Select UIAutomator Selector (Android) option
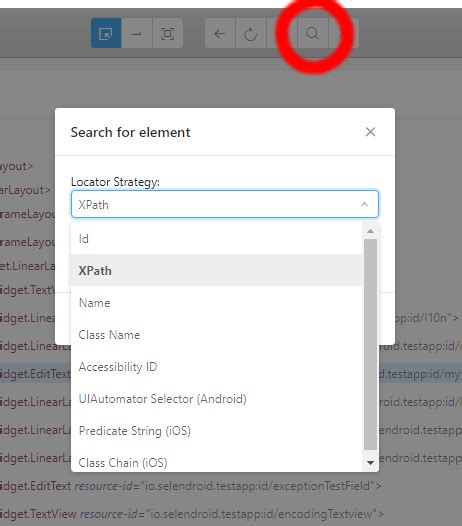462x526 pixels. coord(216,399)
